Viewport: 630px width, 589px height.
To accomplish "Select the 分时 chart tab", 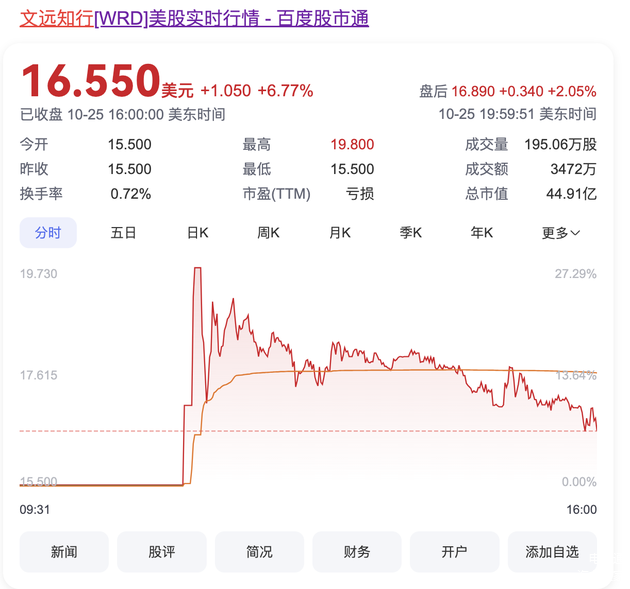I will point(48,233).
